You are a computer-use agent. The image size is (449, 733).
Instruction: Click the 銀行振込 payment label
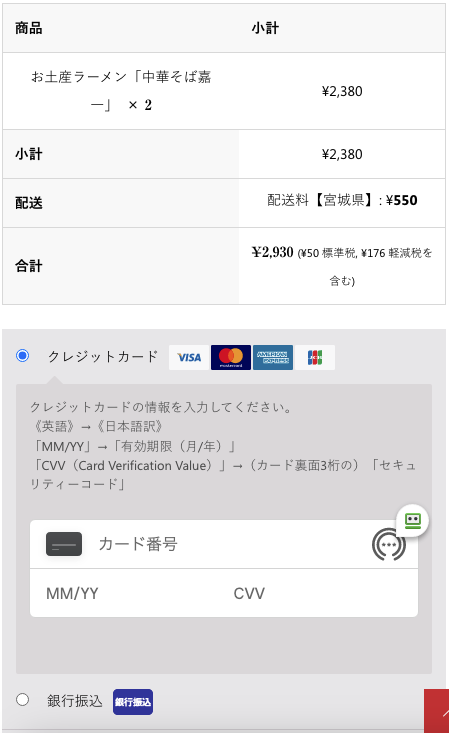point(75,701)
